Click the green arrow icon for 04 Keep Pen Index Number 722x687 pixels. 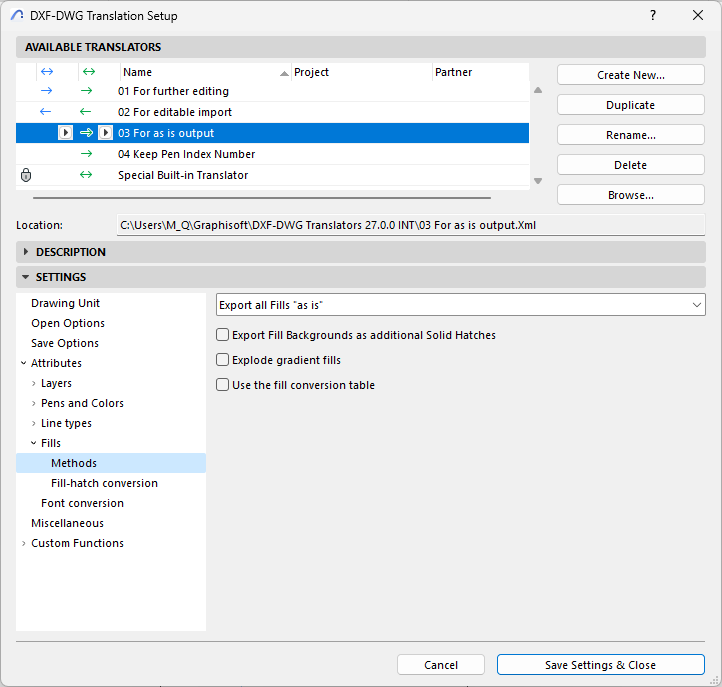86,154
